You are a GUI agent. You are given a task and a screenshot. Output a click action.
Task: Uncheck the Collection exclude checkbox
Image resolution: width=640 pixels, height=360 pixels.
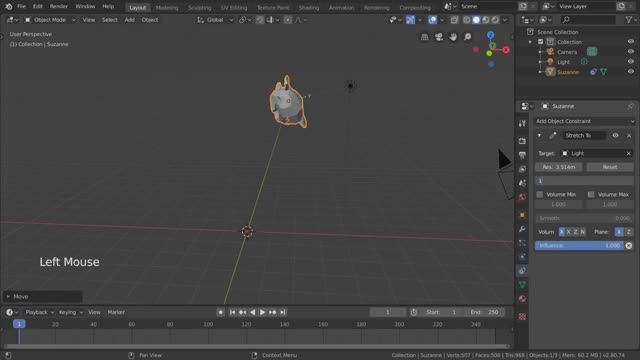pos(540,42)
